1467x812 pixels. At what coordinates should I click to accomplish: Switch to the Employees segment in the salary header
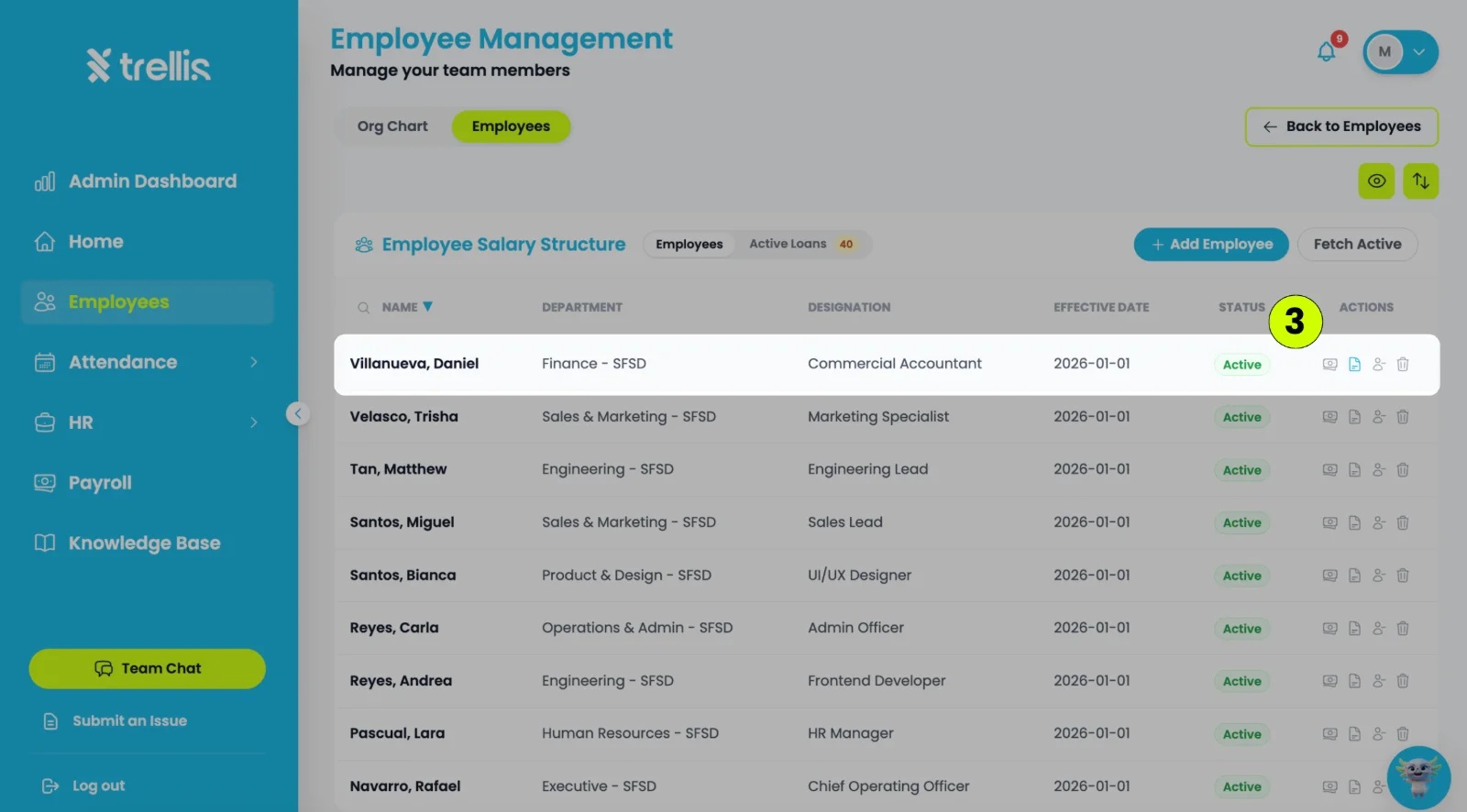(x=689, y=245)
